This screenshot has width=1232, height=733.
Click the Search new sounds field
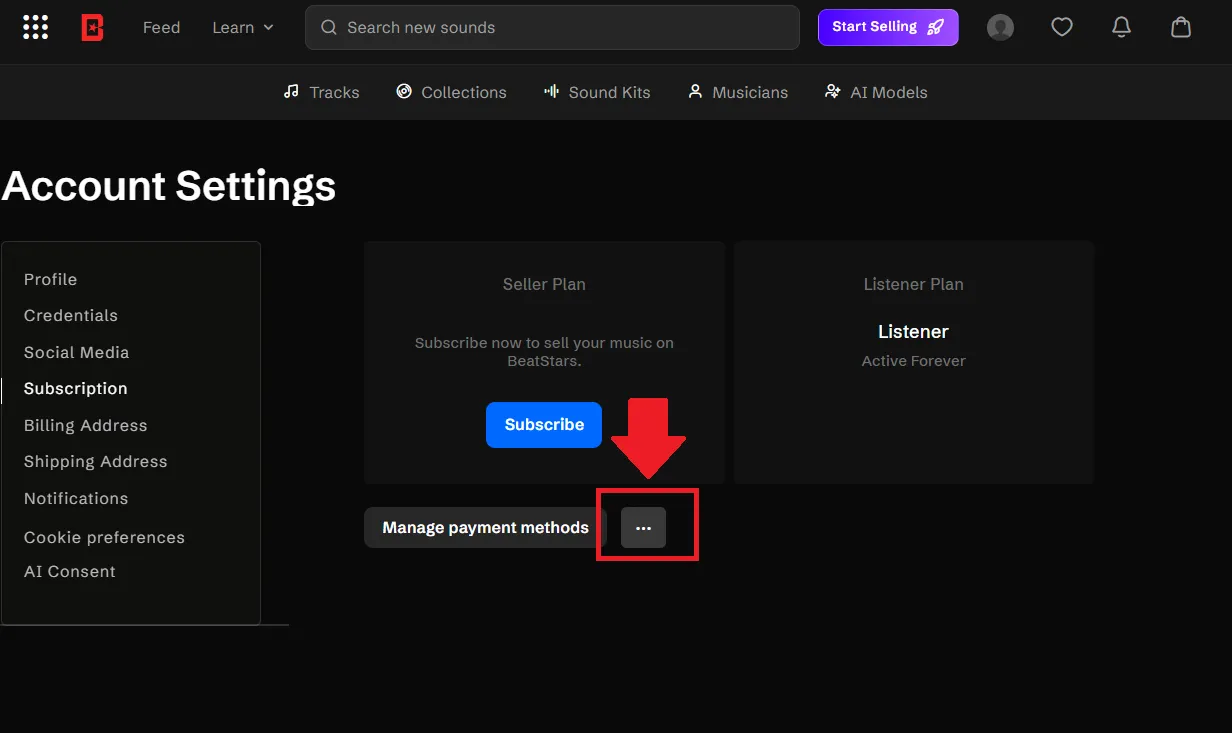(552, 27)
